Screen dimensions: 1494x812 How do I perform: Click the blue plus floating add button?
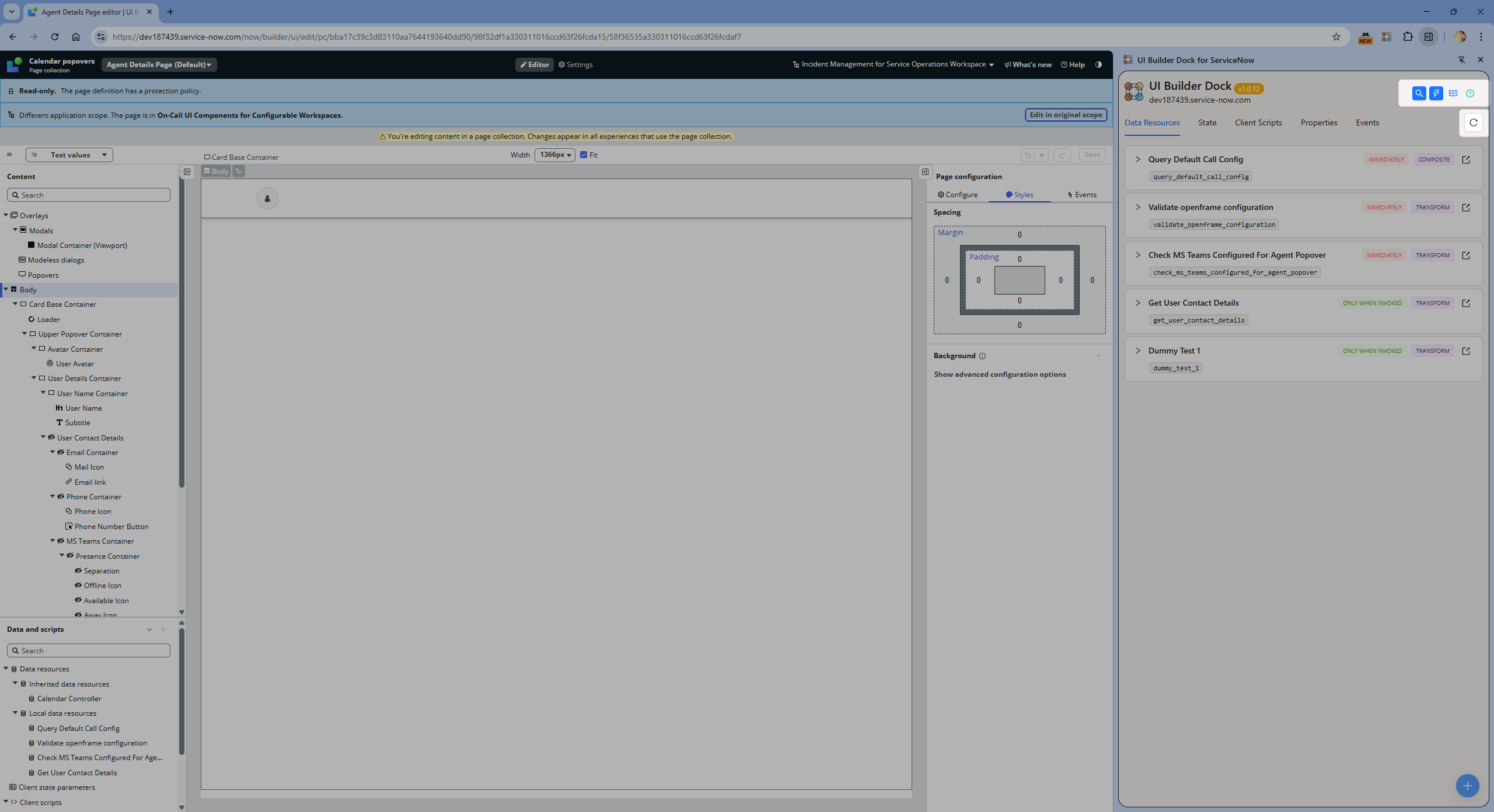coord(1467,786)
